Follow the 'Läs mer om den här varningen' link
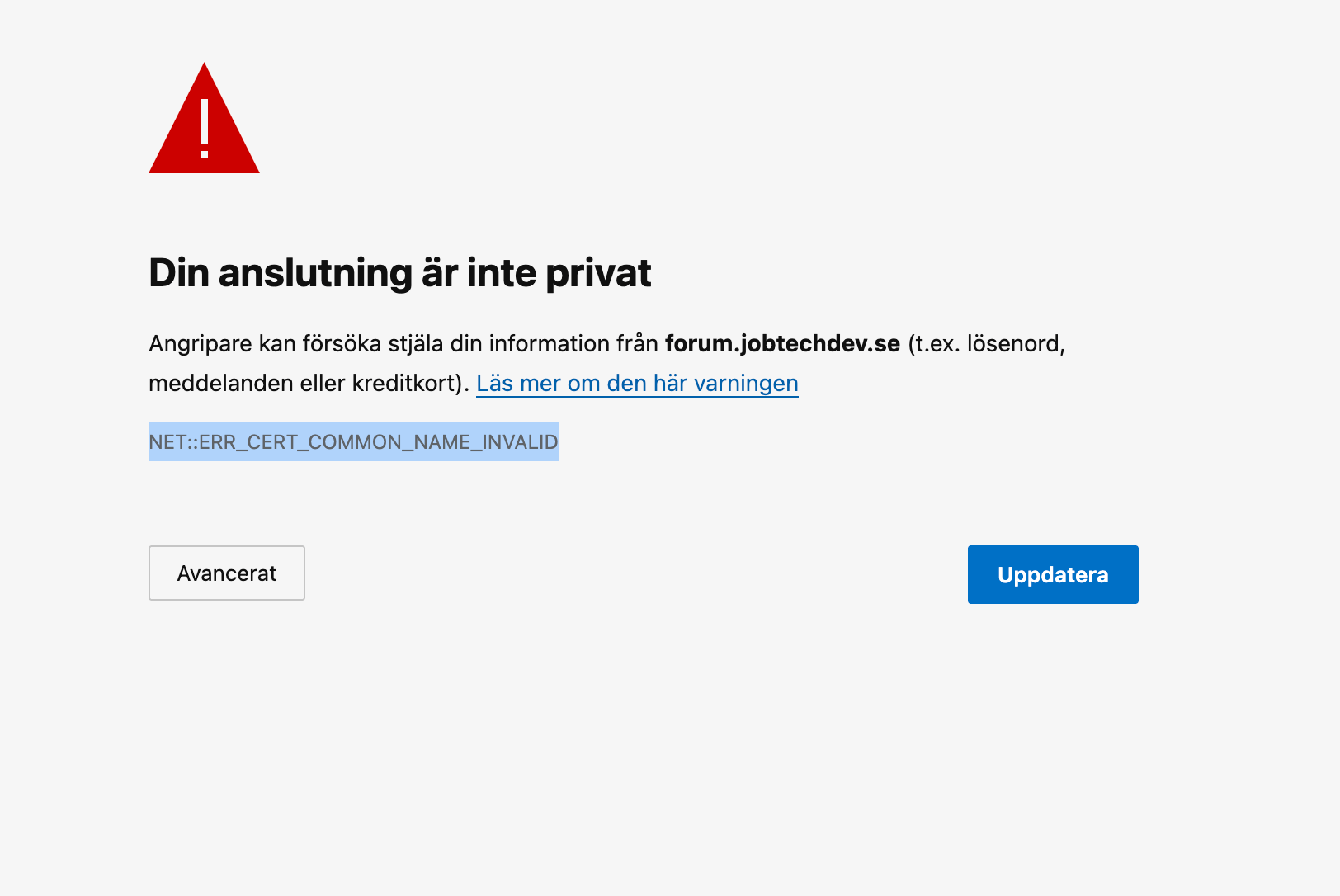Viewport: 1340px width, 896px height. [x=637, y=384]
